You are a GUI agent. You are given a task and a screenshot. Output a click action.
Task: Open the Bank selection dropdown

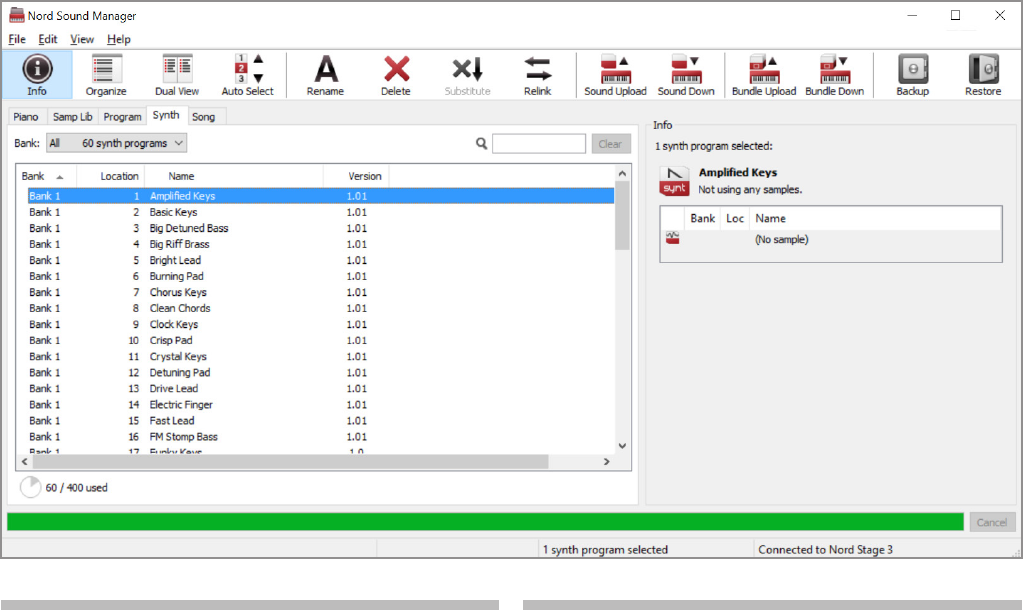[x=117, y=143]
